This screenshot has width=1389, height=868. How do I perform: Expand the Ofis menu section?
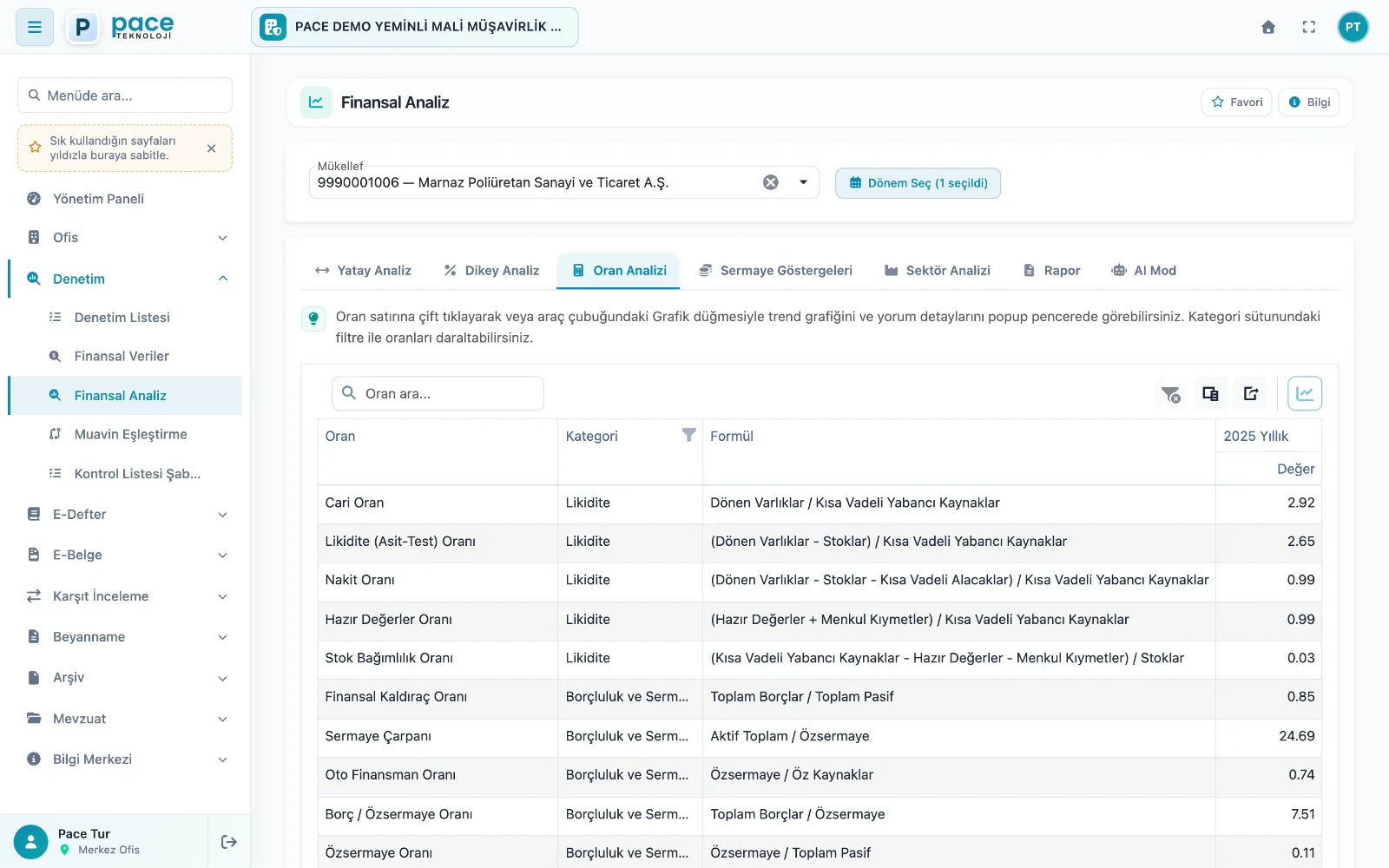tap(125, 238)
